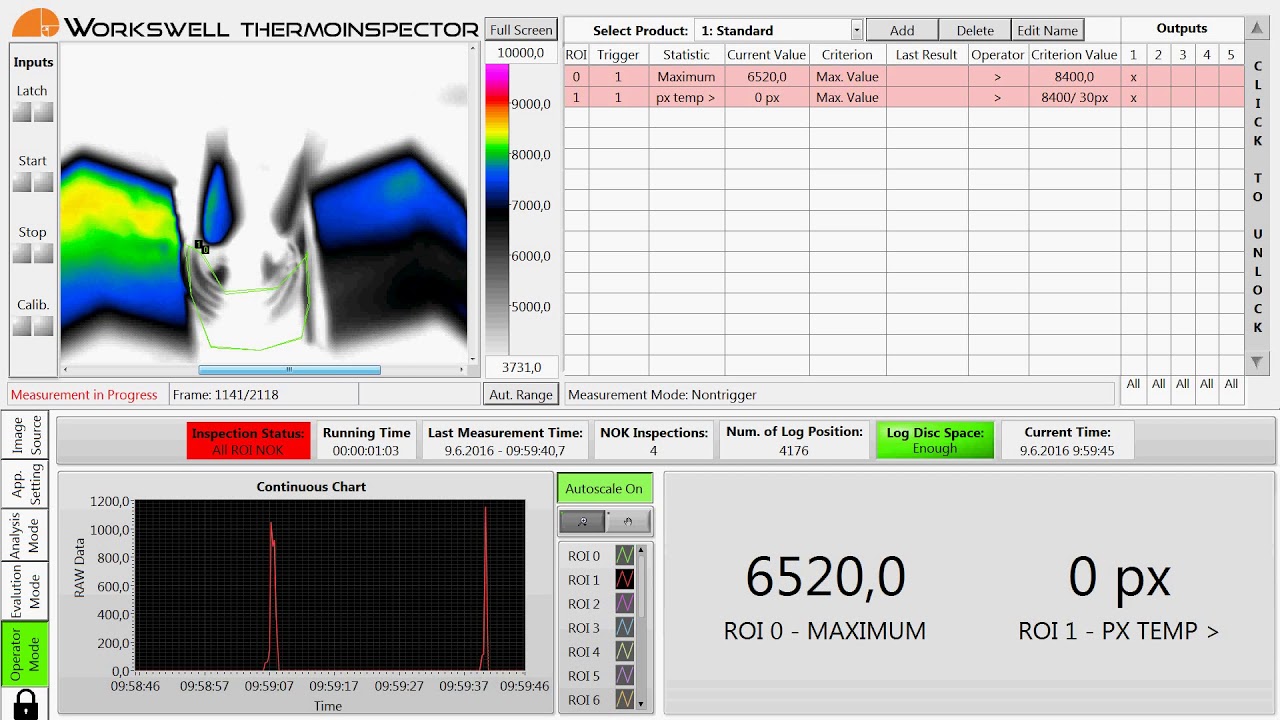Click the right Start input indicator

43,182
